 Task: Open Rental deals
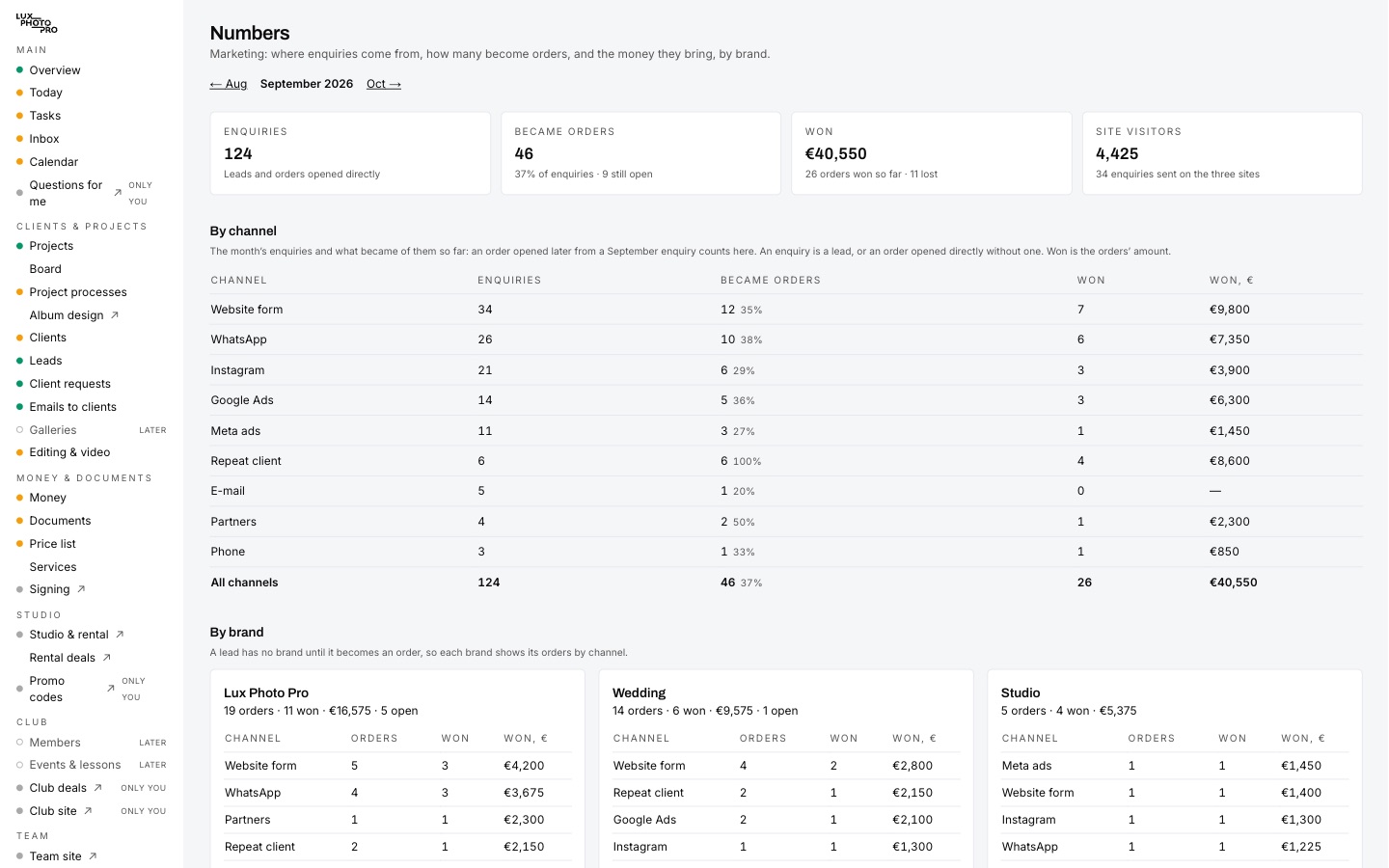pyautogui.click(x=63, y=658)
